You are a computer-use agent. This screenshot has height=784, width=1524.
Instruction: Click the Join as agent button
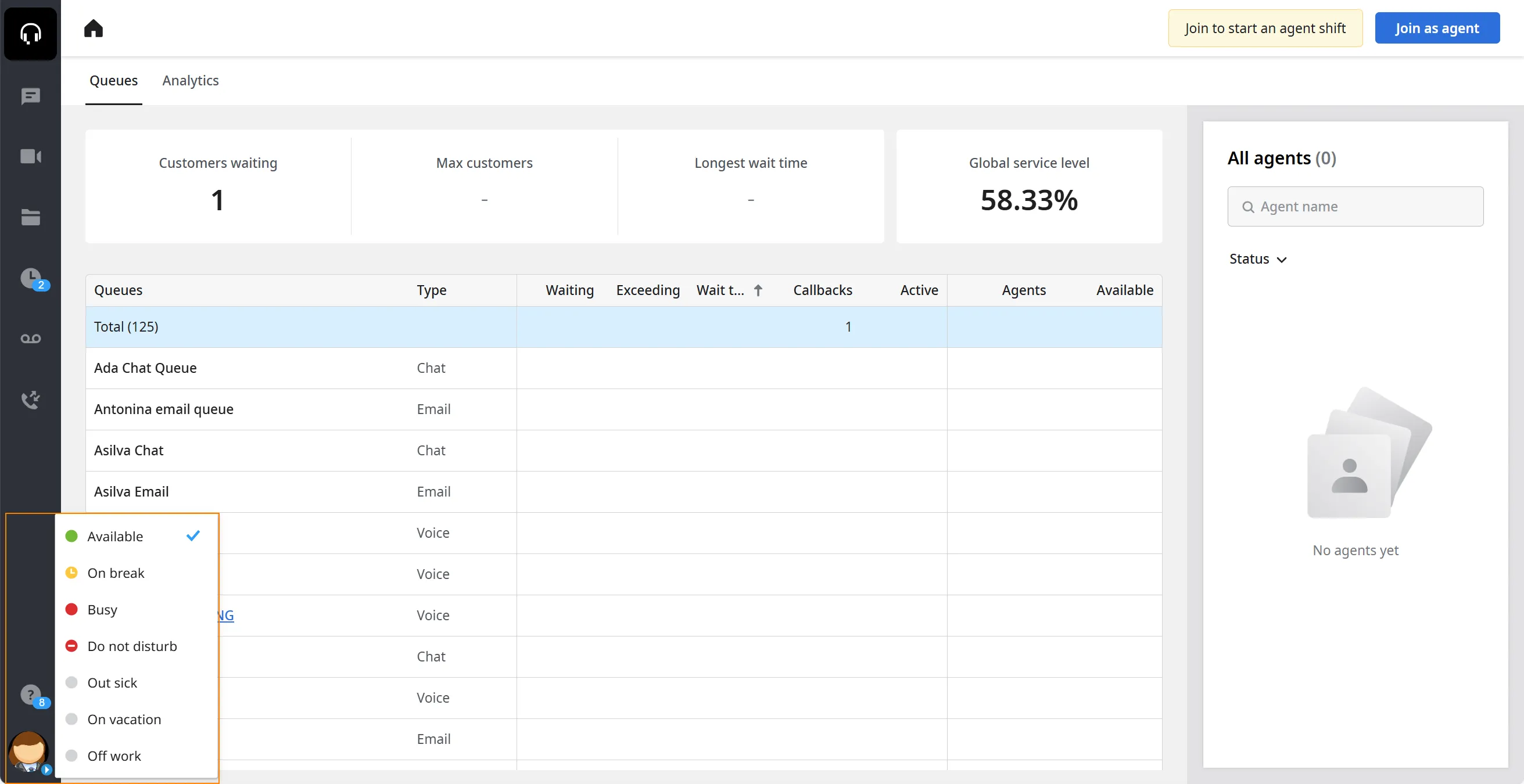[x=1437, y=28]
